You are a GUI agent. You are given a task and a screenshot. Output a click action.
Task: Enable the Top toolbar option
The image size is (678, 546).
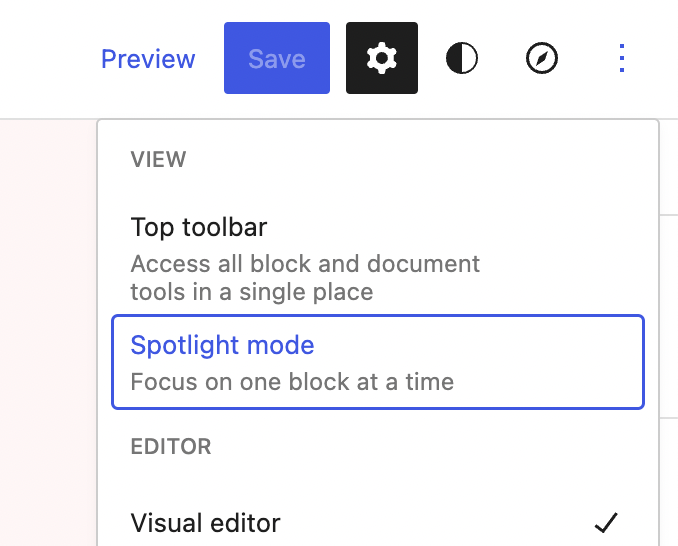378,258
